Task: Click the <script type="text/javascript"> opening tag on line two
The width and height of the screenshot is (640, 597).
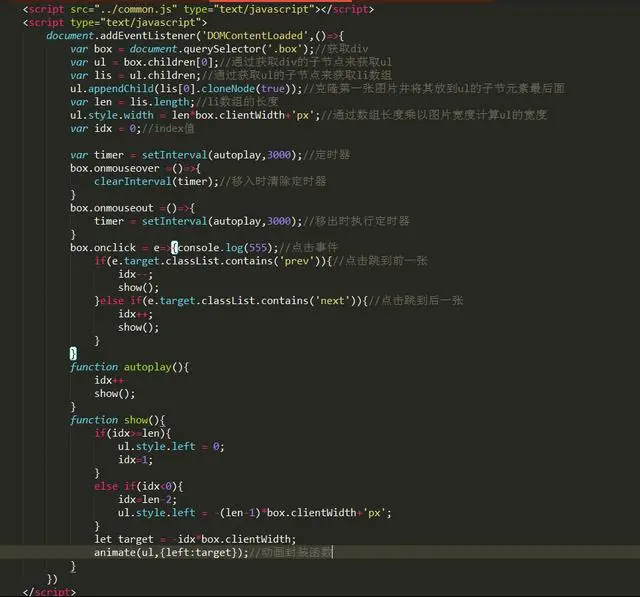Action: [115, 22]
